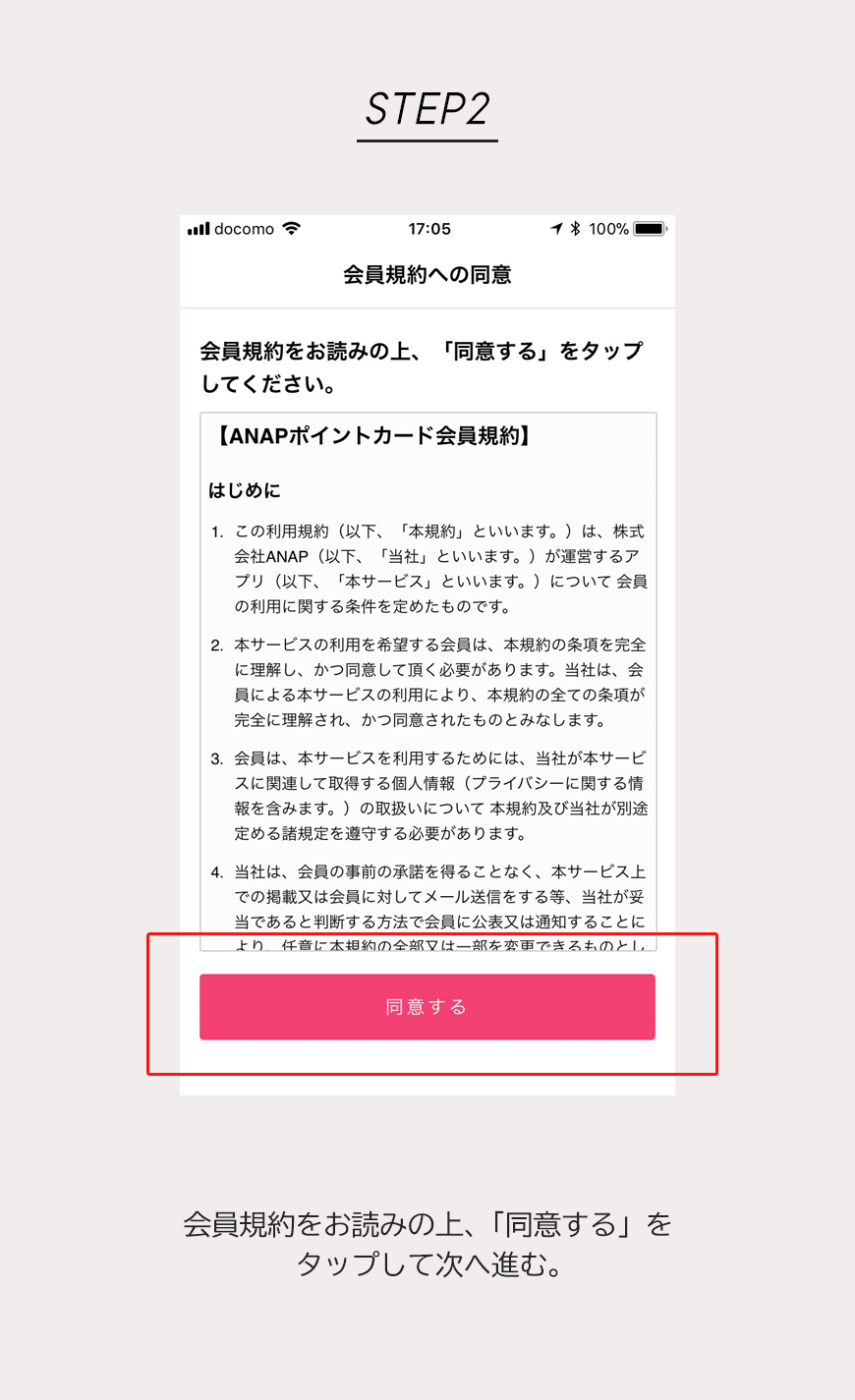Click terms clause number 4 text
This screenshot has height=1400, width=855.
point(429,907)
